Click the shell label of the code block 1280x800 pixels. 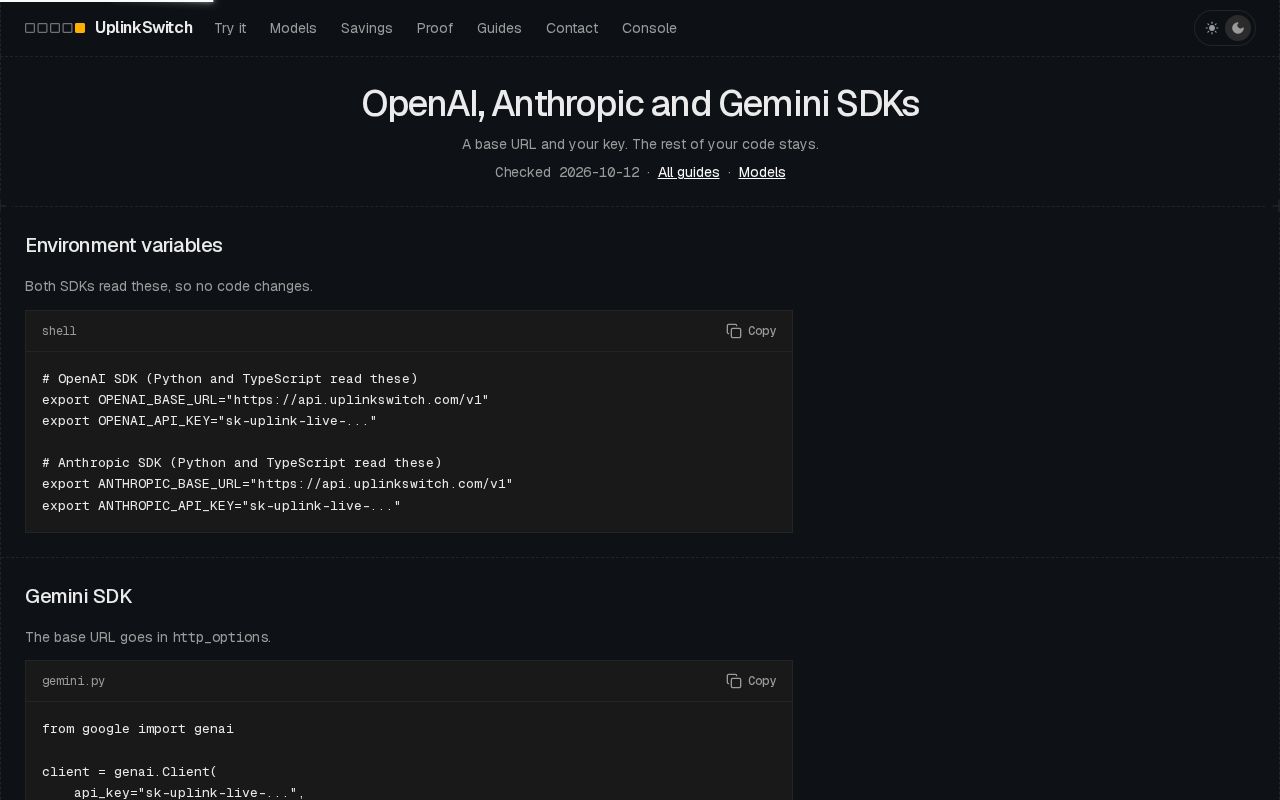[59, 331]
